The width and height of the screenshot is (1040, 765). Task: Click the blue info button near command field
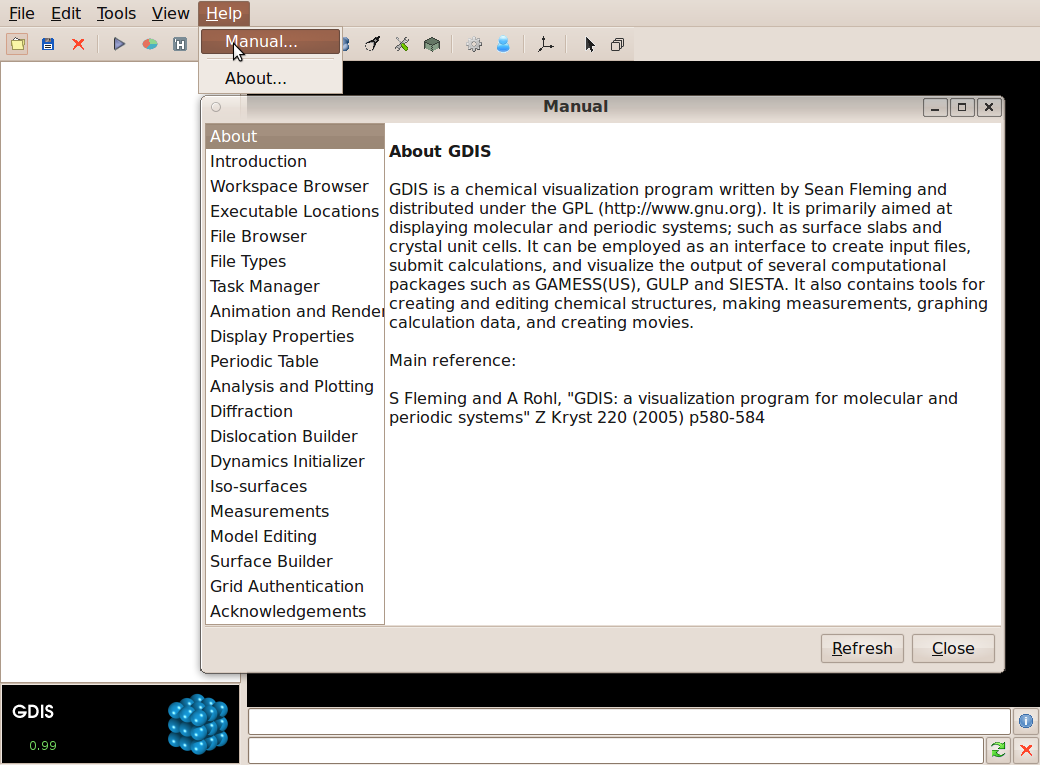point(1025,721)
